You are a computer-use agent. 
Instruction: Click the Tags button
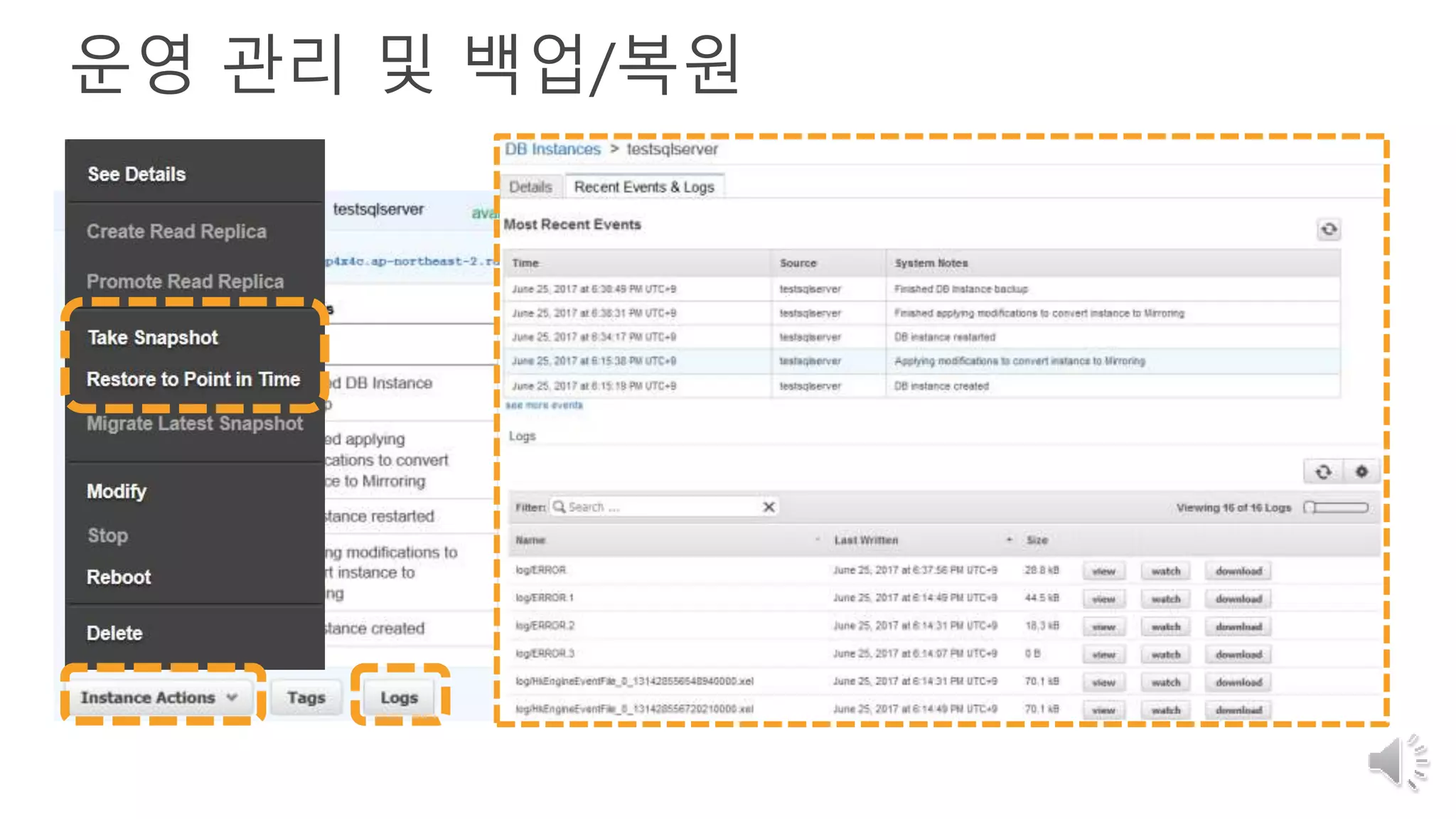click(x=306, y=697)
